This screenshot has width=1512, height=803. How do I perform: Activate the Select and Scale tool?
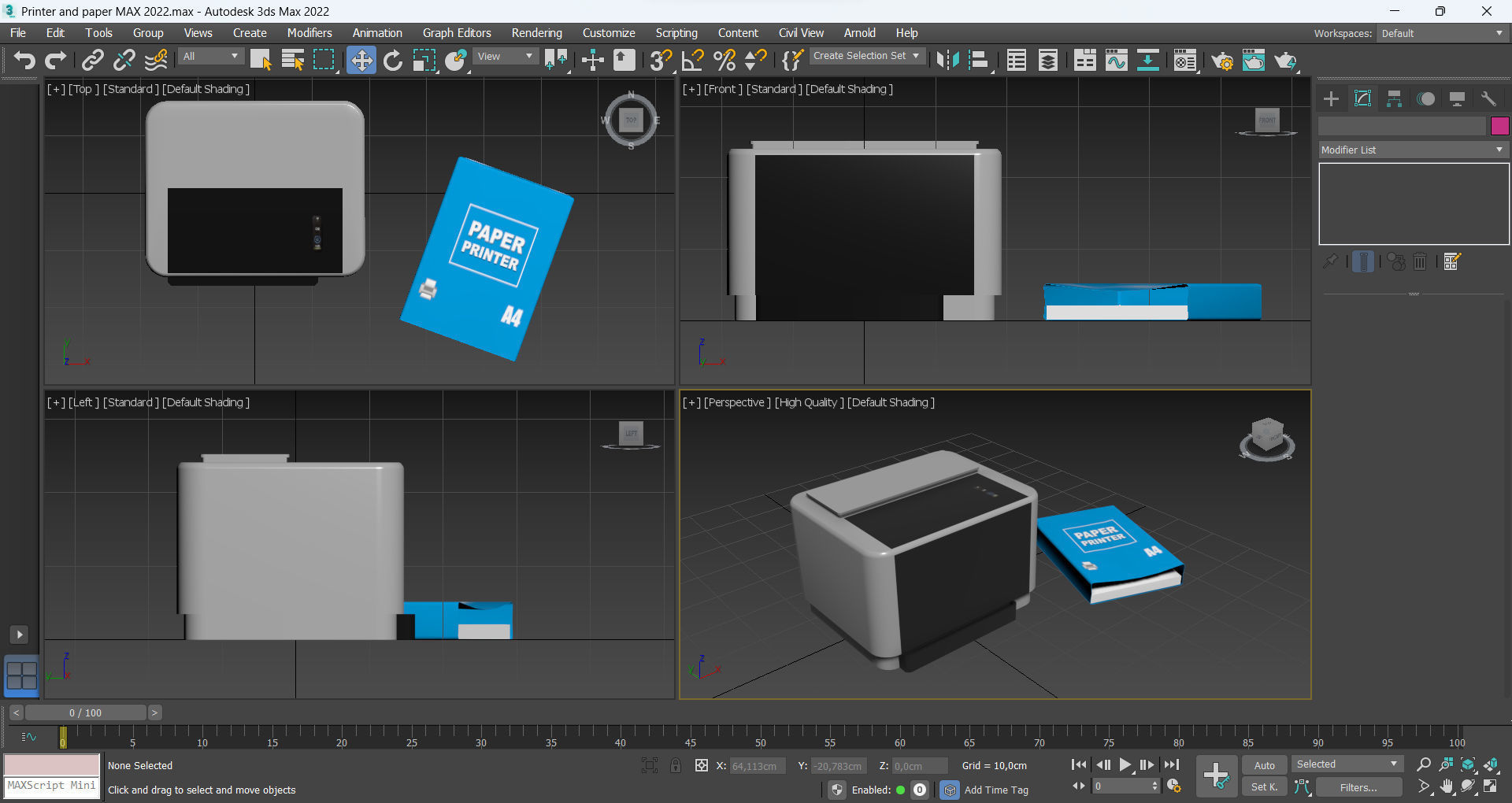(x=424, y=60)
